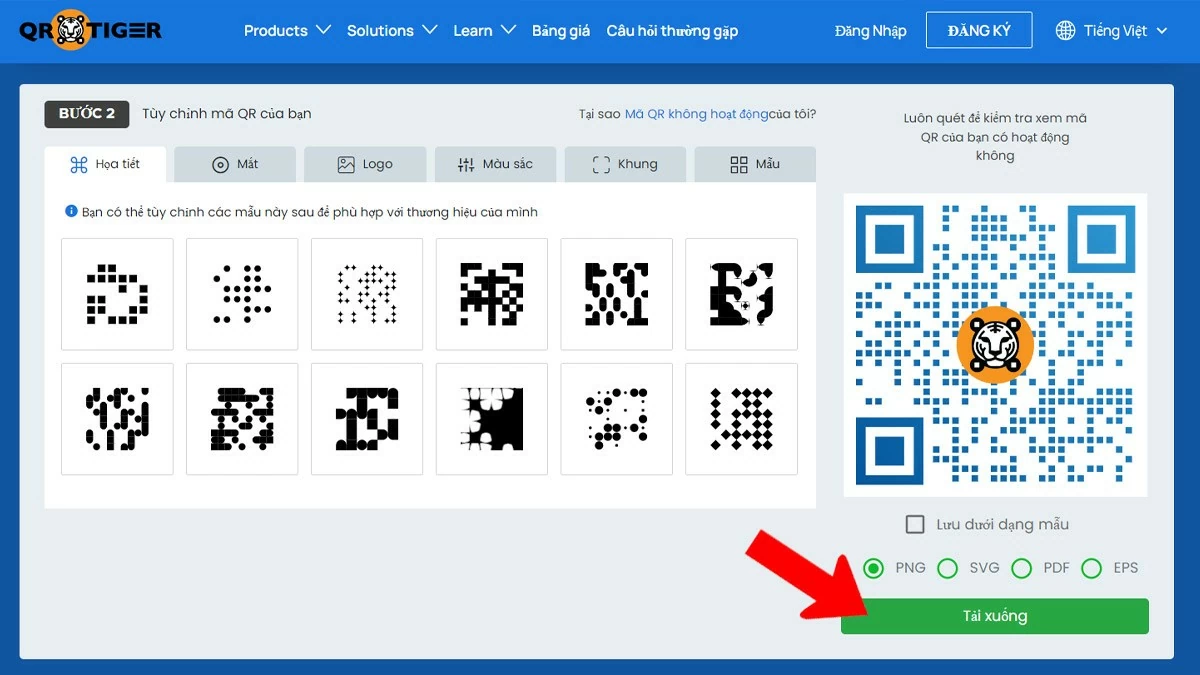
Task: Click the info icon beside the customization hint
Action: pyautogui.click(x=70, y=211)
